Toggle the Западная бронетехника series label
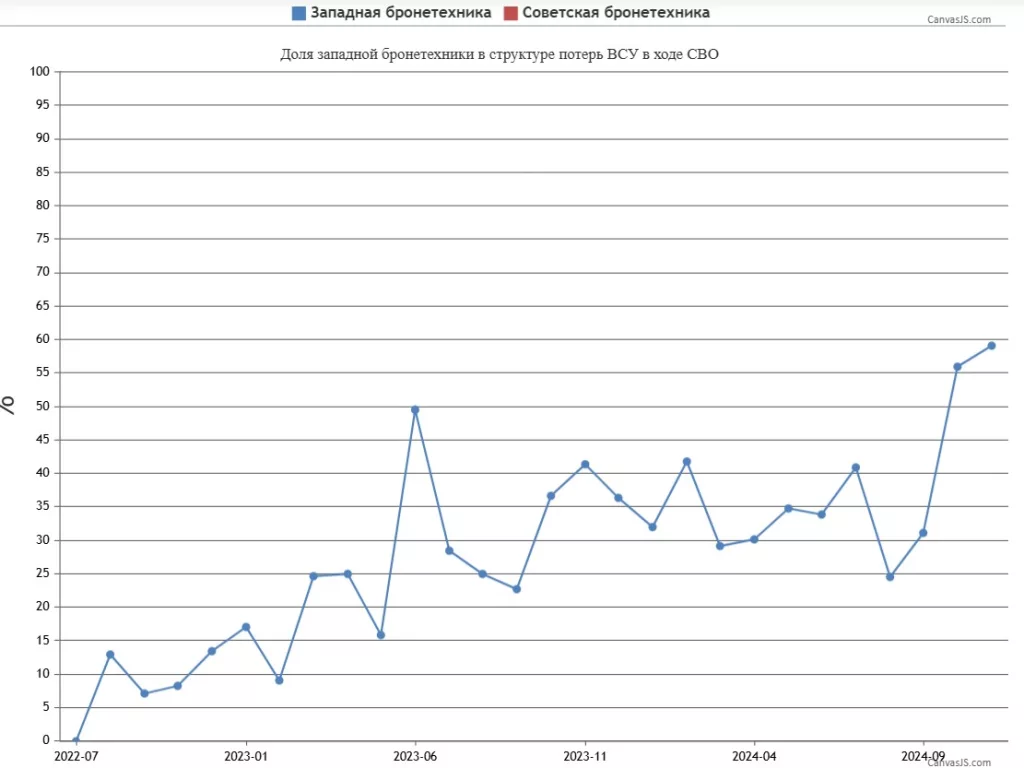1024x768 pixels. 401,13
